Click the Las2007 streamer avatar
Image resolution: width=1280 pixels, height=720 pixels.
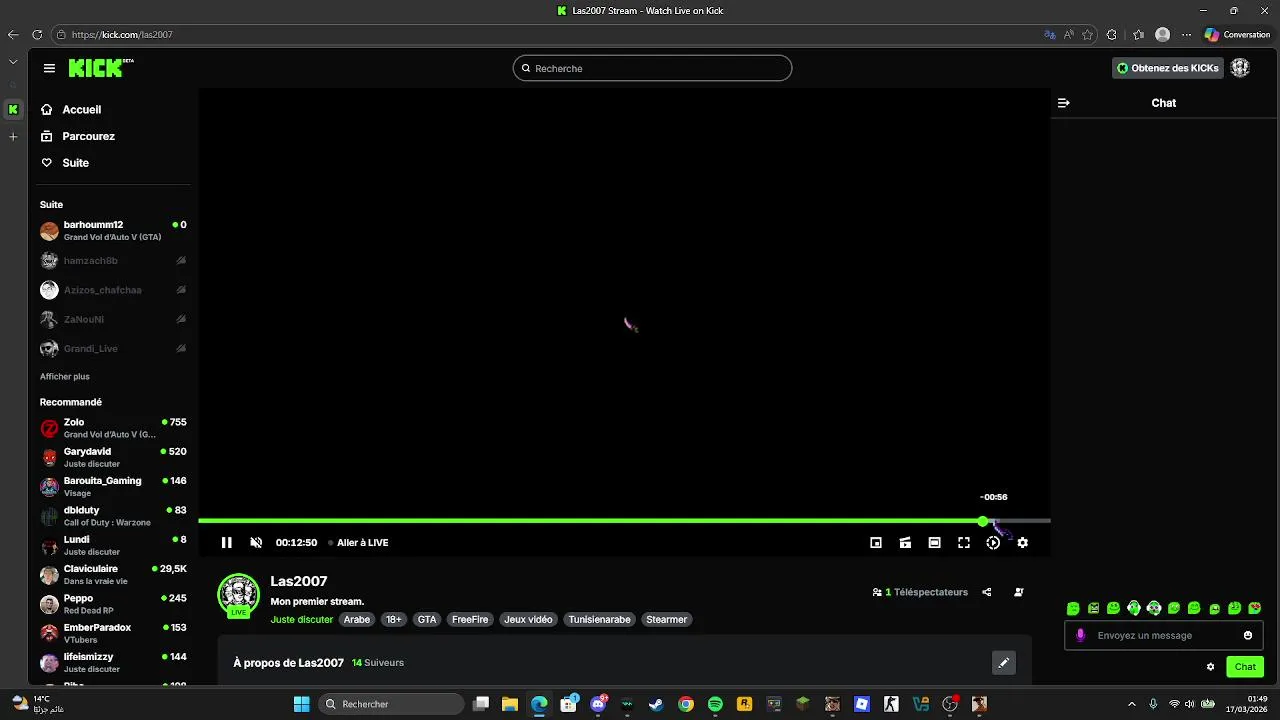[x=238, y=595]
